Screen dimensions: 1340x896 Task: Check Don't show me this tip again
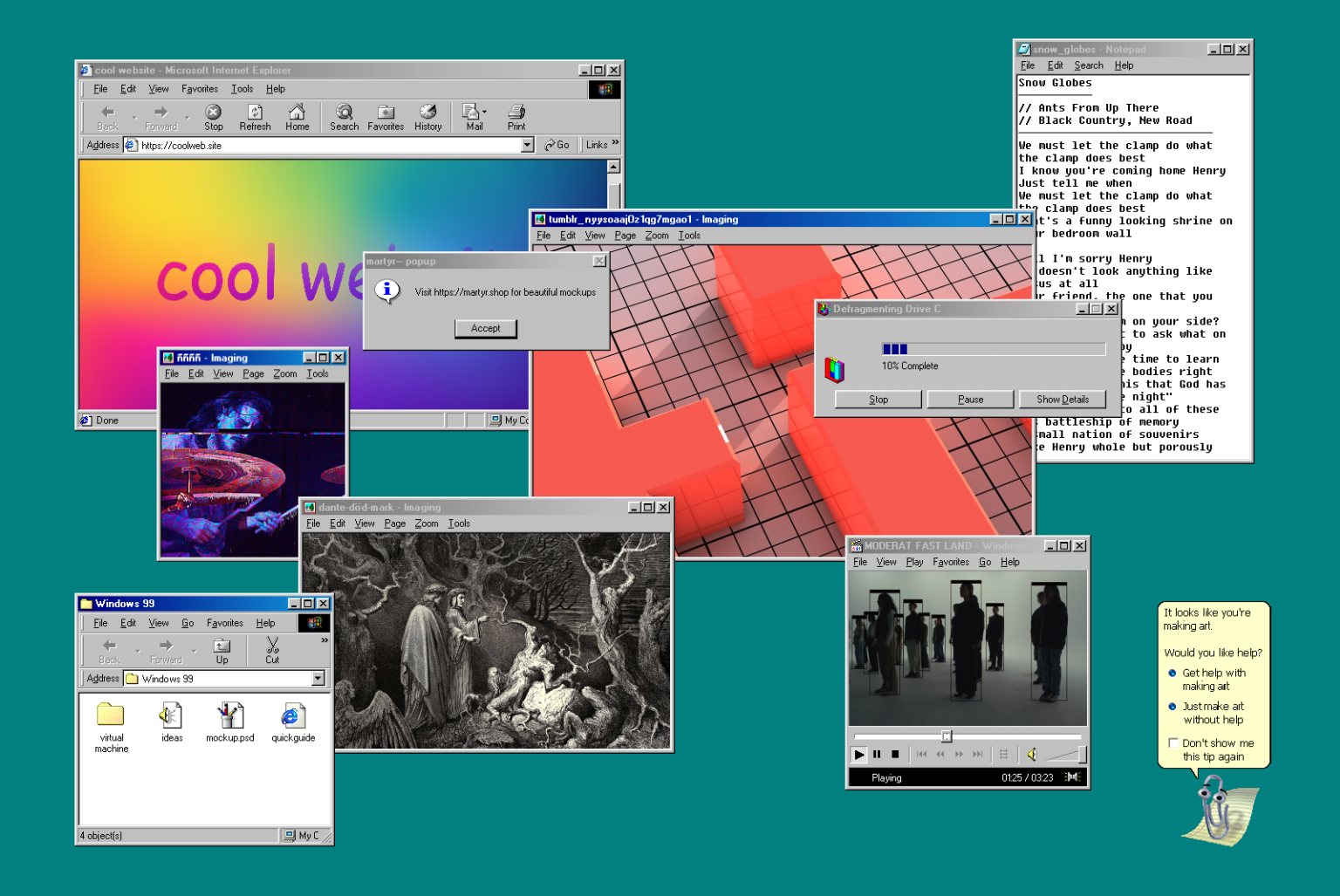pos(1173,742)
